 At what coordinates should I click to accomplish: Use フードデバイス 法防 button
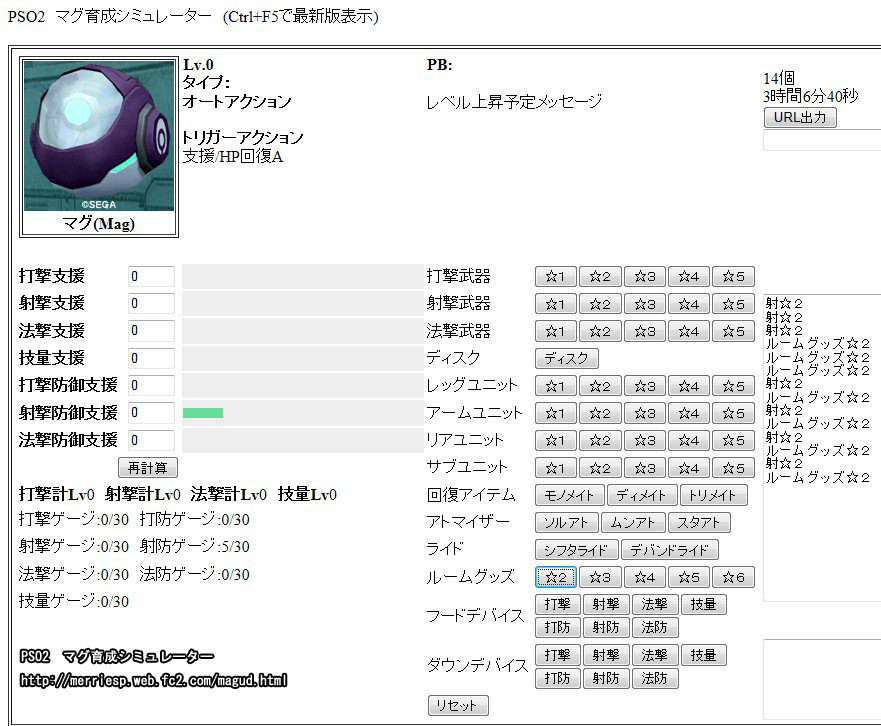tap(655, 627)
